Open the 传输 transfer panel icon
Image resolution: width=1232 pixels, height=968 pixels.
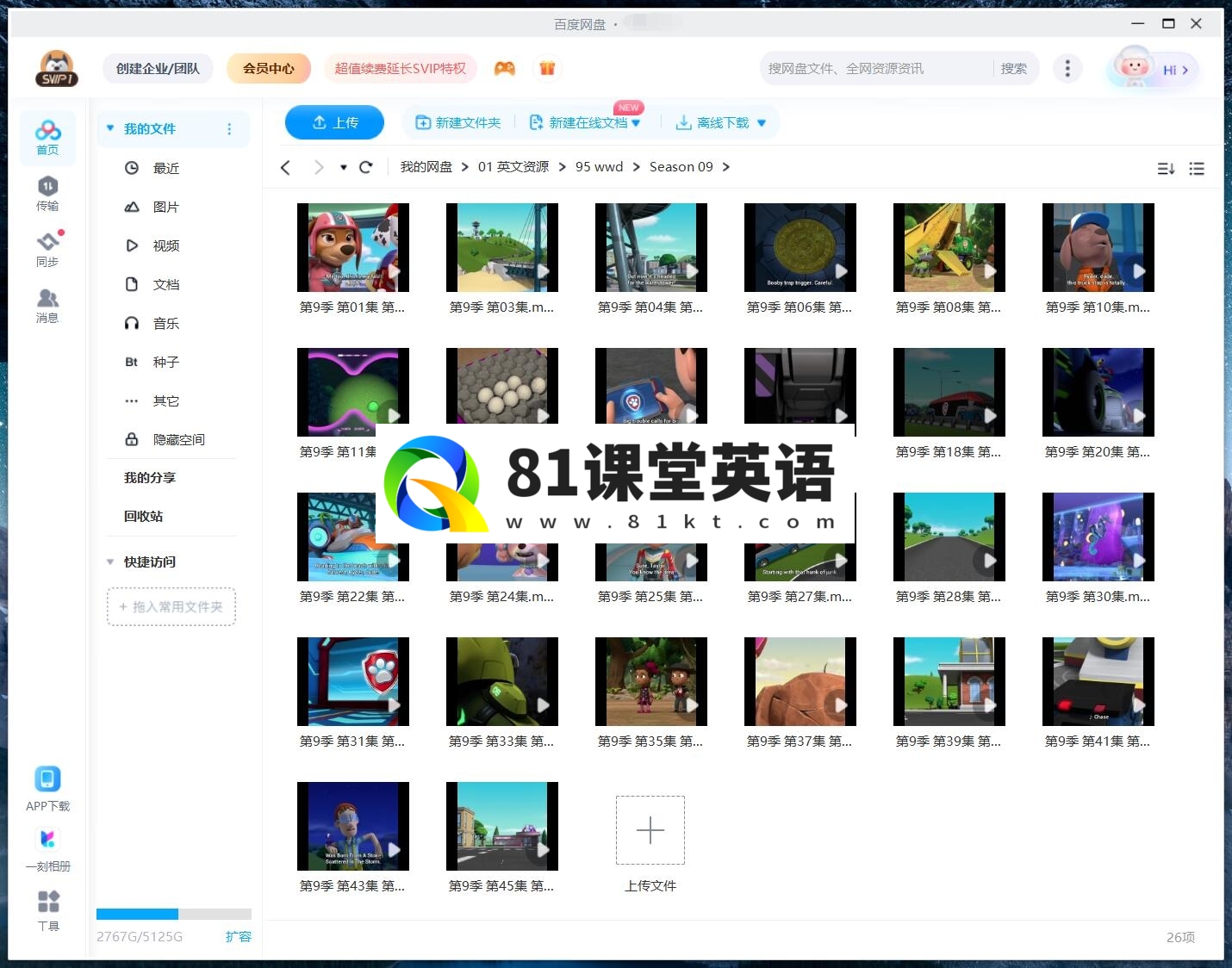click(47, 194)
